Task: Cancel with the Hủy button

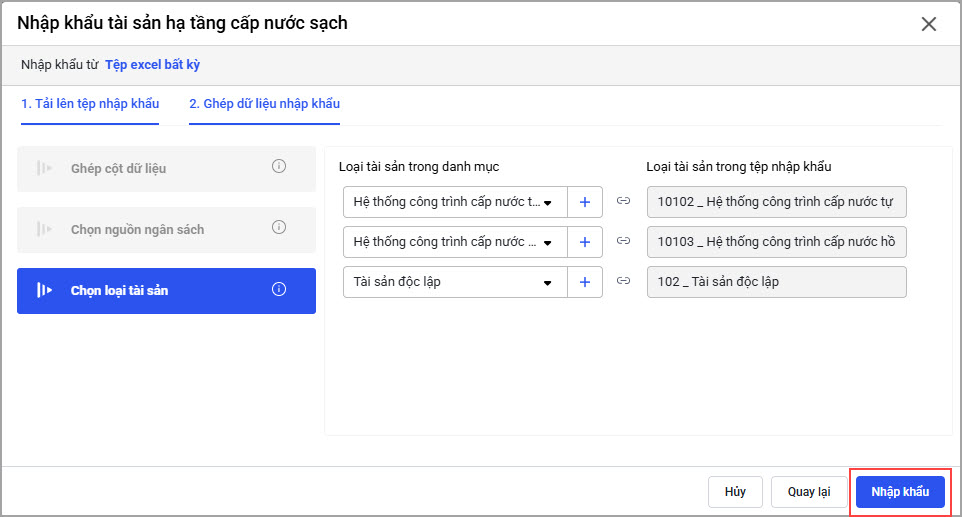Action: [736, 492]
